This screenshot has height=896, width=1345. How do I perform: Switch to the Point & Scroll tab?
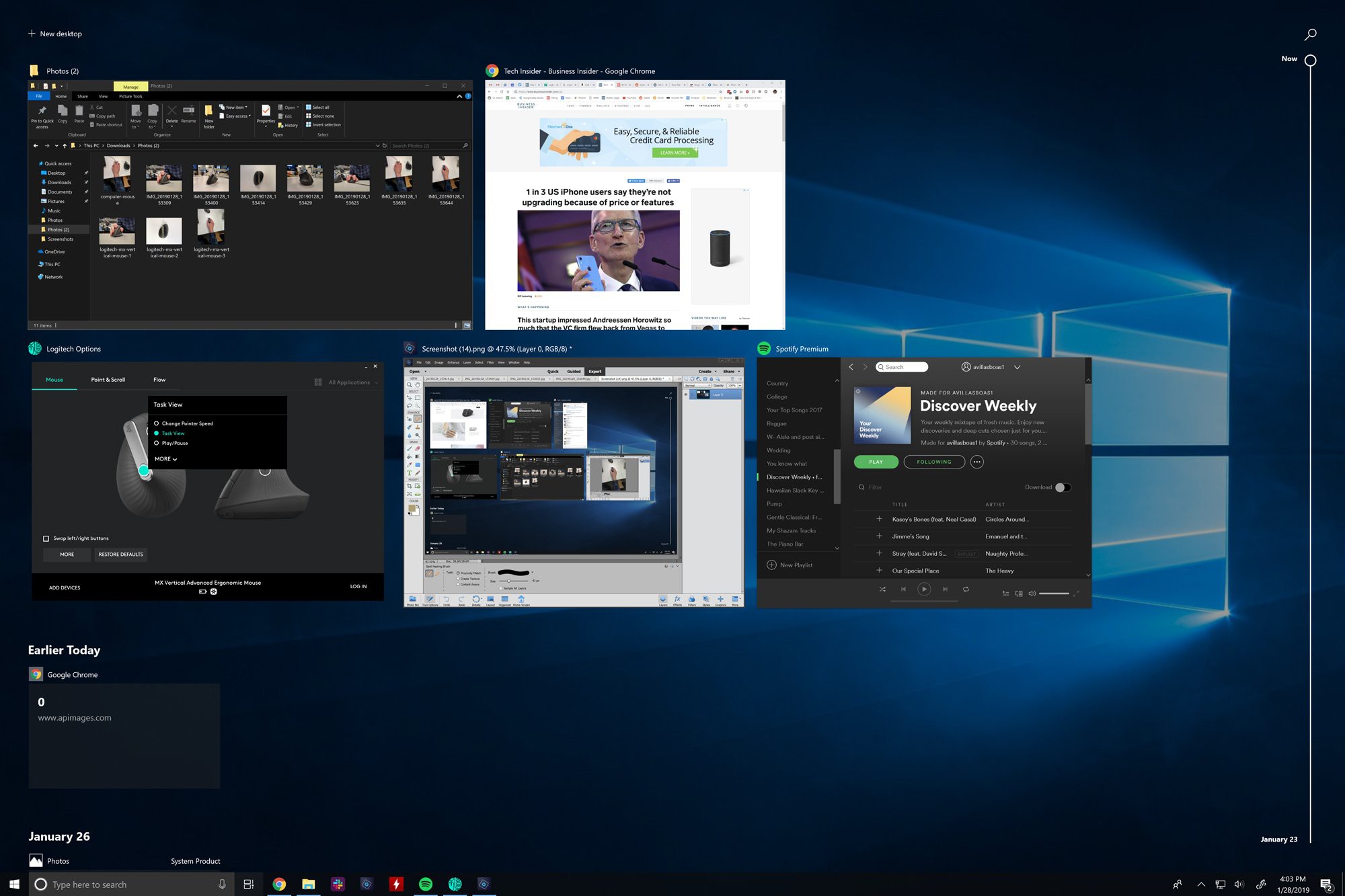(108, 380)
